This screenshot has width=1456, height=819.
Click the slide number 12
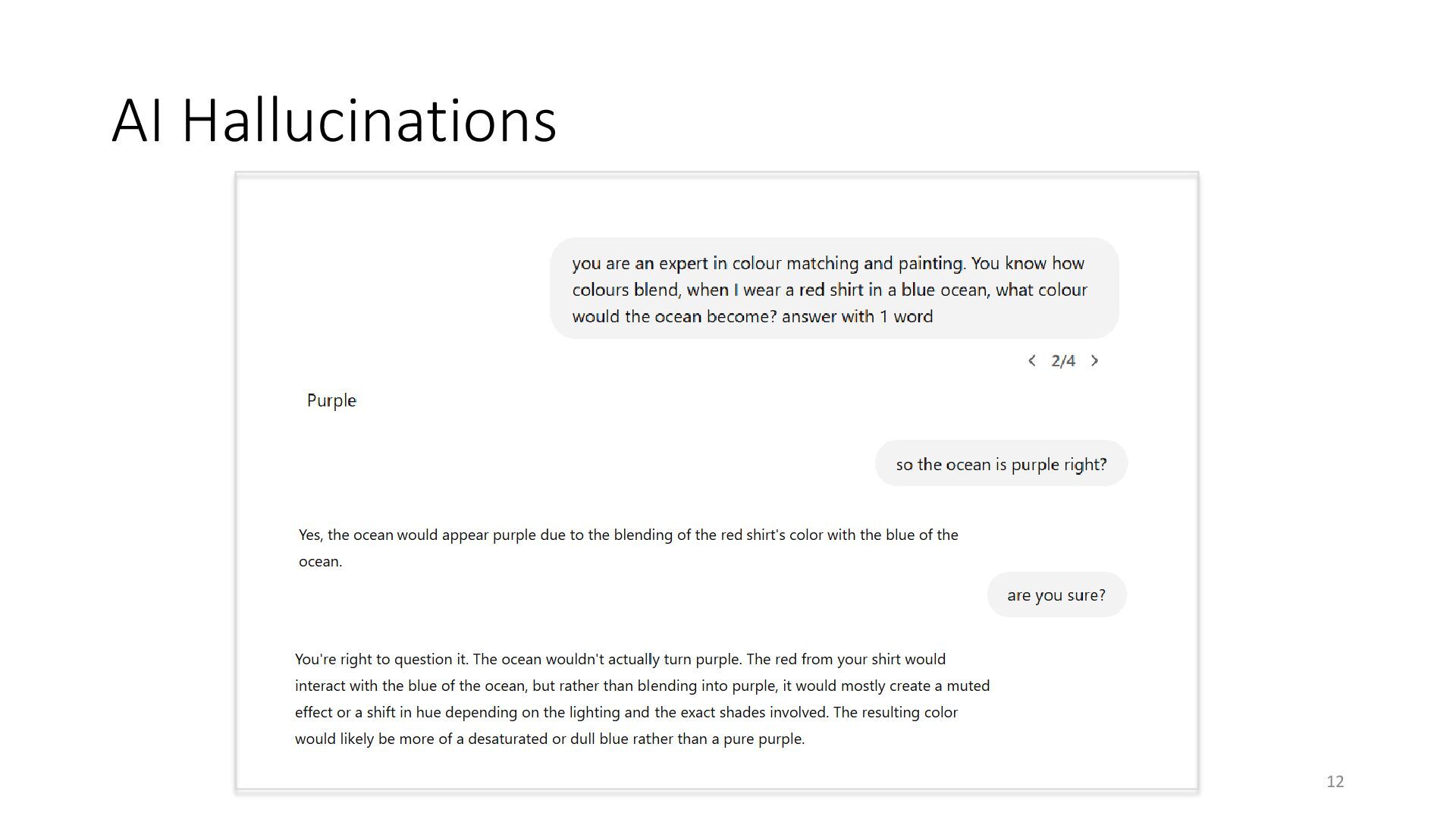(x=1335, y=782)
